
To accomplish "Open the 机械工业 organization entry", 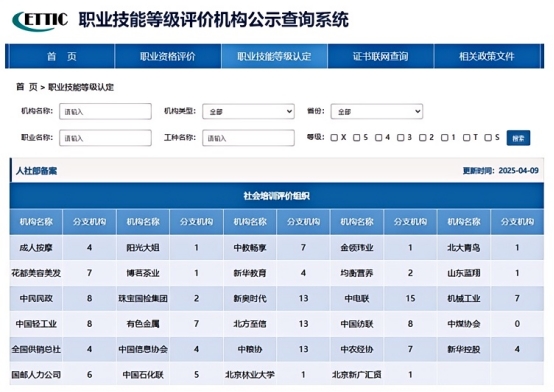I will (464, 298).
